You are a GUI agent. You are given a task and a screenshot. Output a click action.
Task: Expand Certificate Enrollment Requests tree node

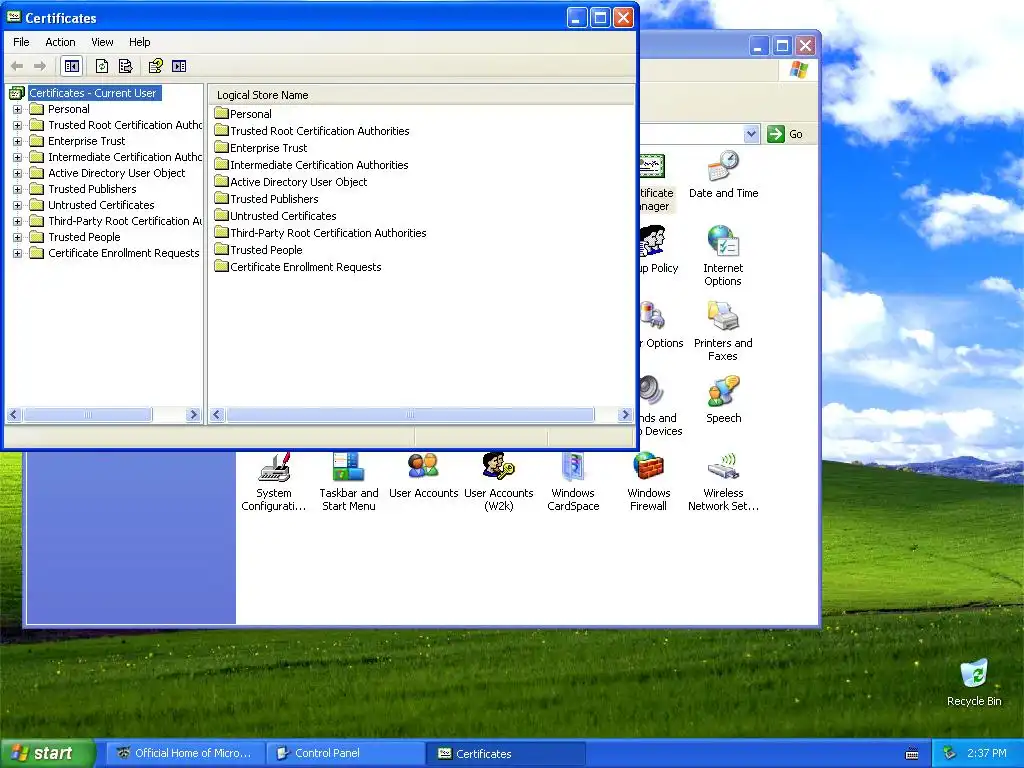[18, 253]
